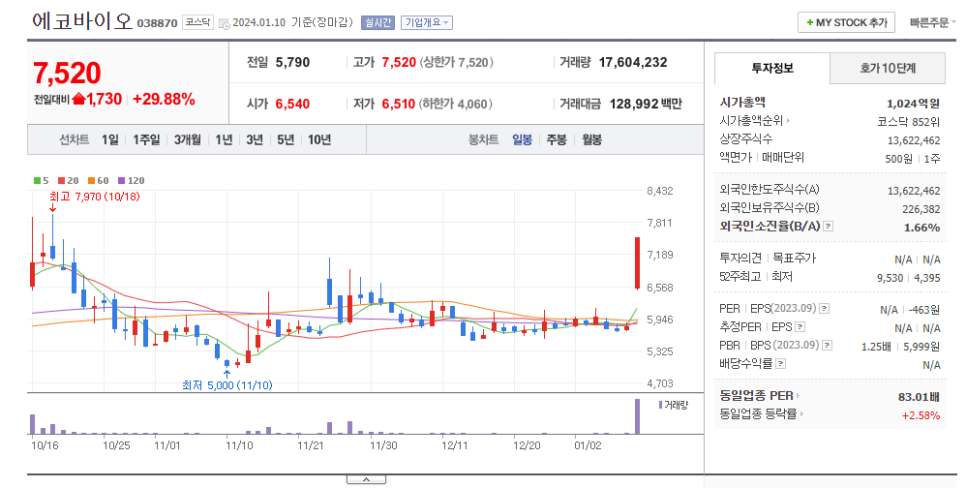This screenshot has width=966, height=488.
Task: Click the 외국인소진율 value 1.66%
Action: pyautogui.click(x=922, y=227)
